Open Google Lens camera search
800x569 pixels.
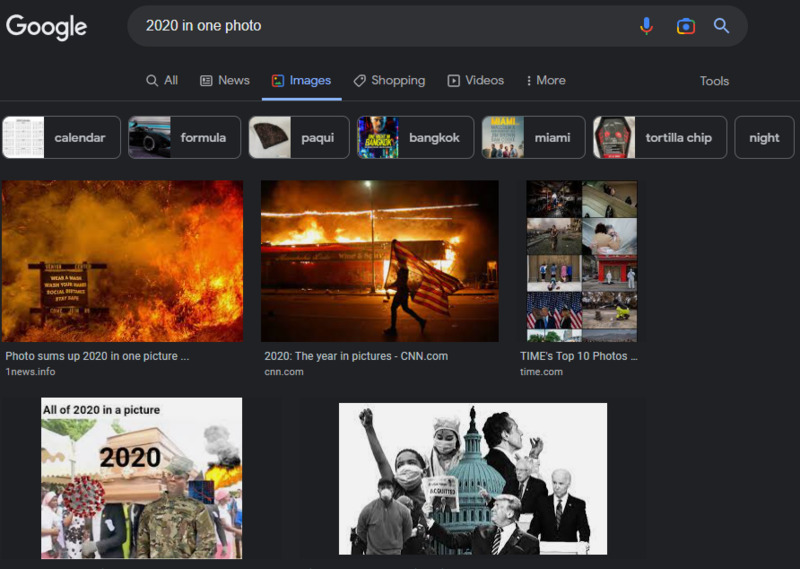click(685, 26)
